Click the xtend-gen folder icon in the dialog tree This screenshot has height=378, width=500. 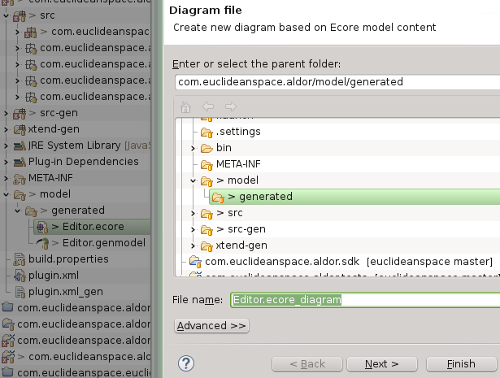pyautogui.click(x=207, y=246)
